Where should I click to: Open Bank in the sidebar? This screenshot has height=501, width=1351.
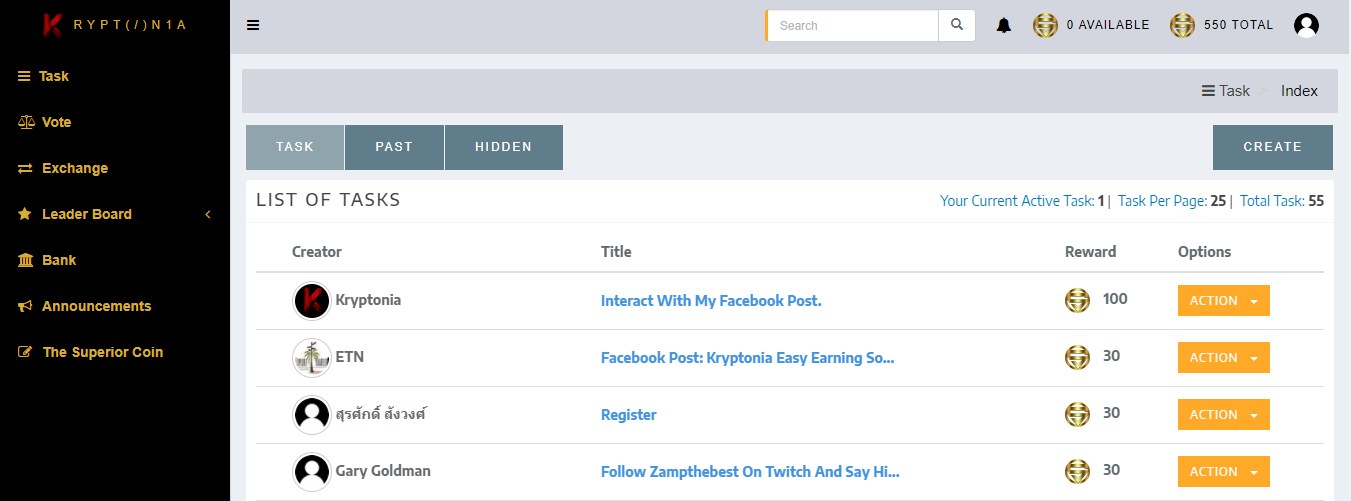[59, 260]
